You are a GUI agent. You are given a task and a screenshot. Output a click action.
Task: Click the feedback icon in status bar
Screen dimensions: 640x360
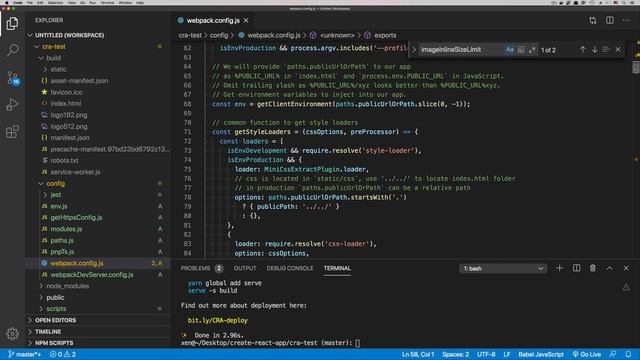pyautogui.click(x=613, y=354)
